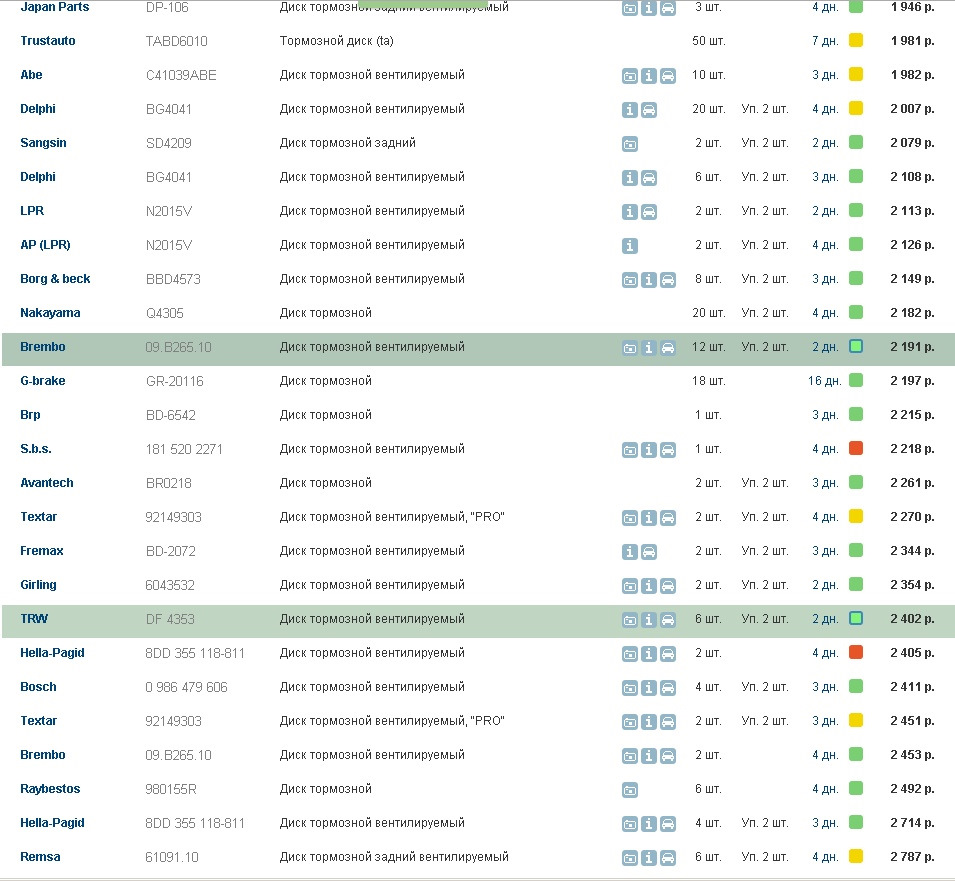Open info icon in LPR 2 113 р. row

[x=630, y=212]
